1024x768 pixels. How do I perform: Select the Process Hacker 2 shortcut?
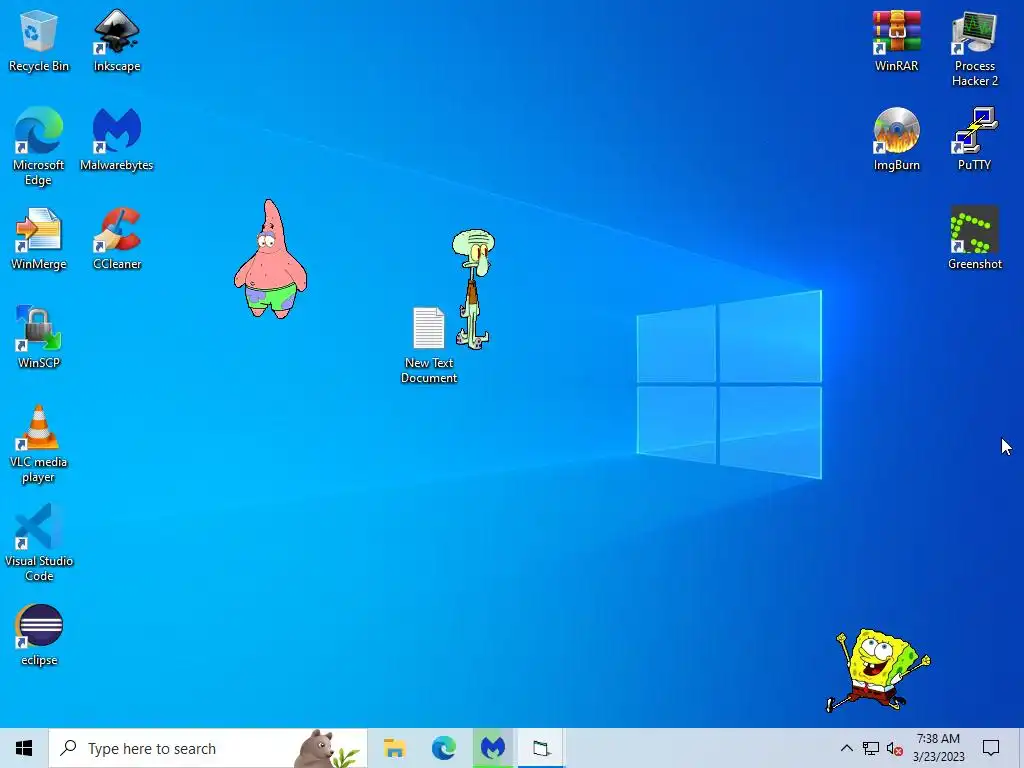974,48
